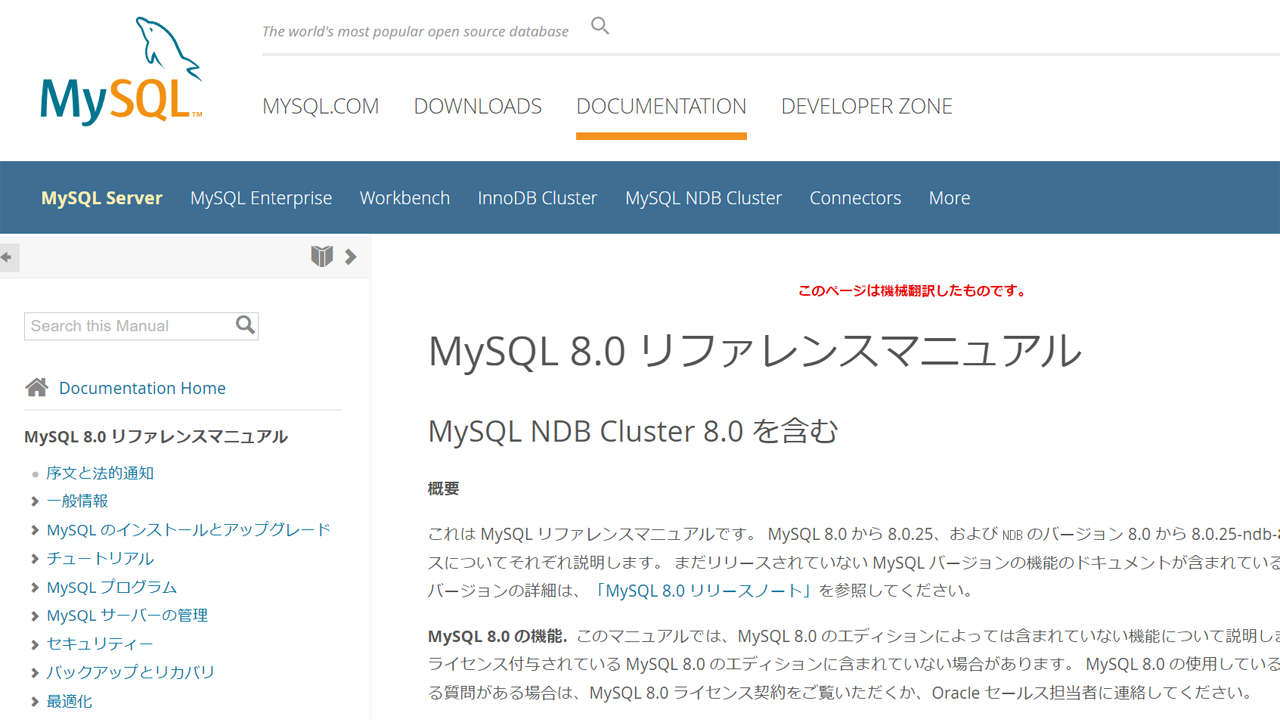Open the セキュリティー link

pyautogui.click(x=100, y=644)
